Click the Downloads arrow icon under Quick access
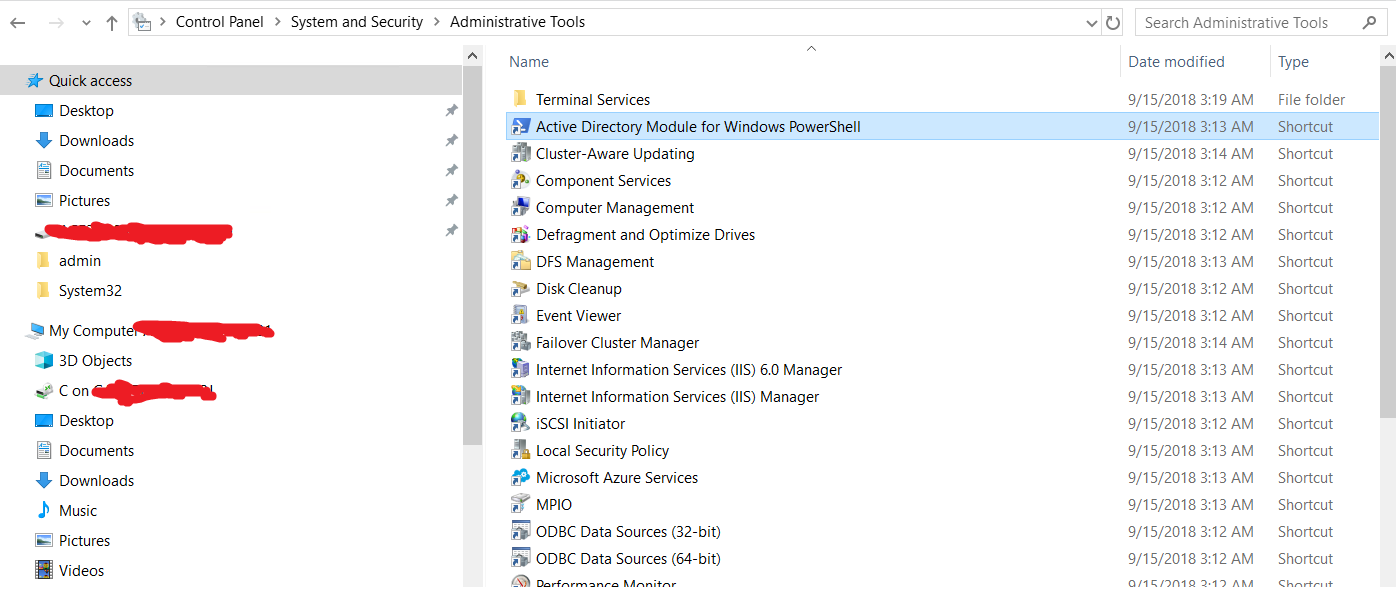The image size is (1397, 597). (43, 140)
